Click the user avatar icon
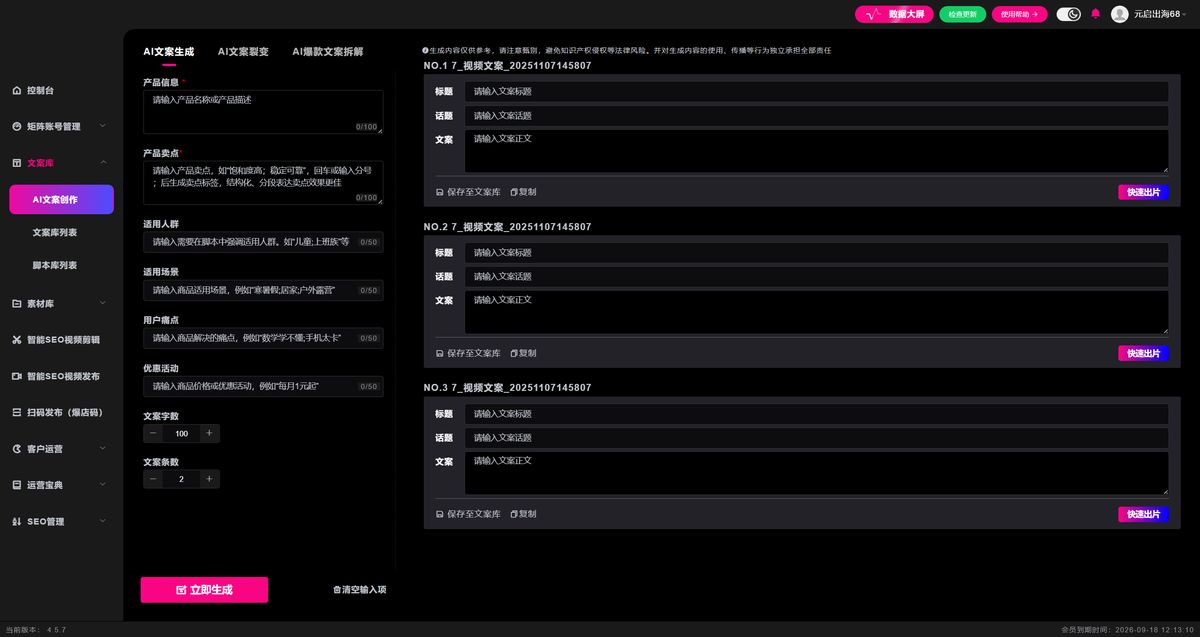This screenshot has width=1200, height=637. point(1120,14)
